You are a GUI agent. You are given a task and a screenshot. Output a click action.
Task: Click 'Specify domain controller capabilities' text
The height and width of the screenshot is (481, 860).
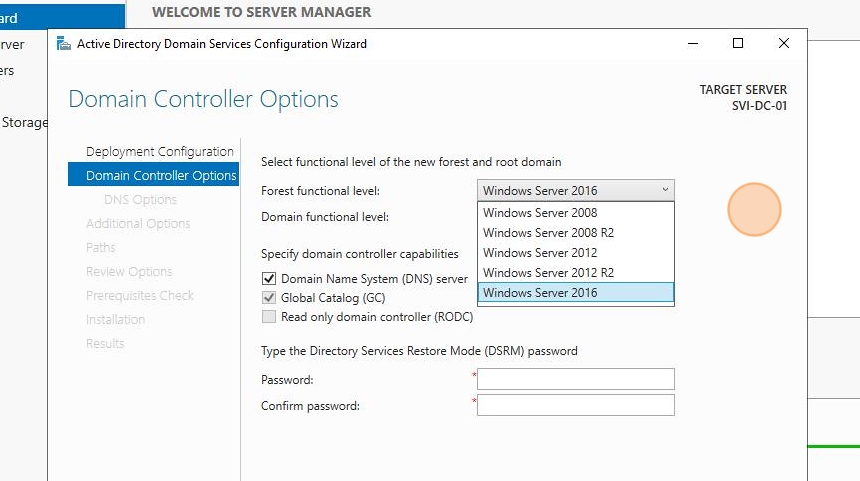[x=360, y=254]
